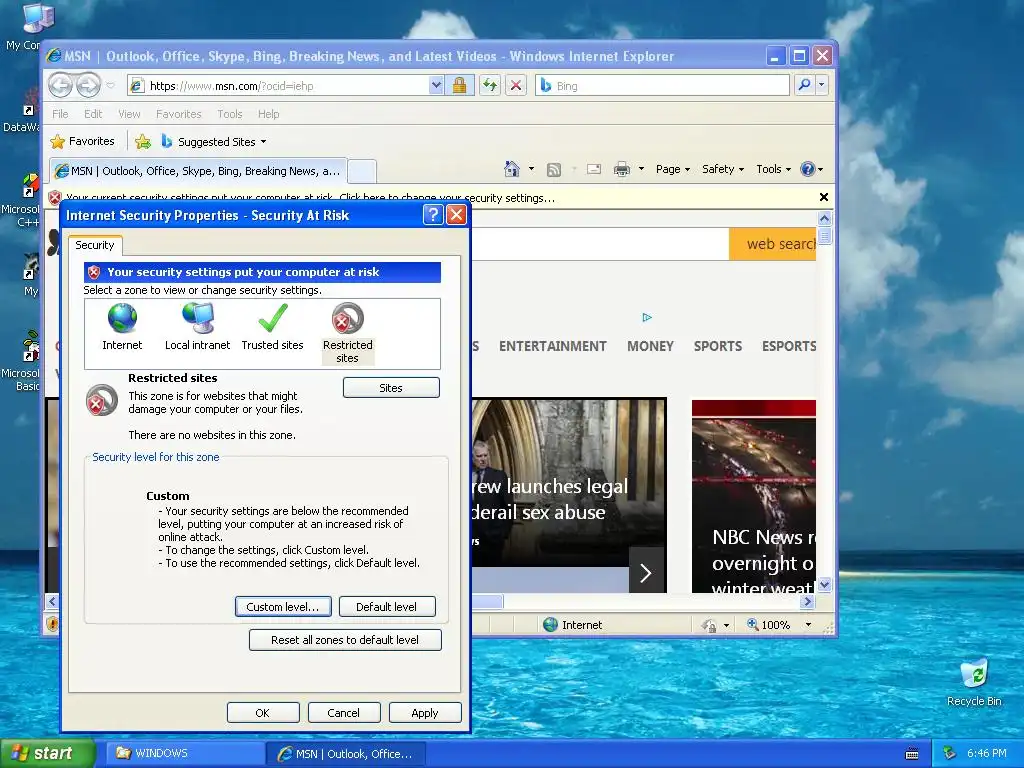Image resolution: width=1024 pixels, height=768 pixels.
Task: Click the My Computer desktop icon
Action: click(37, 18)
